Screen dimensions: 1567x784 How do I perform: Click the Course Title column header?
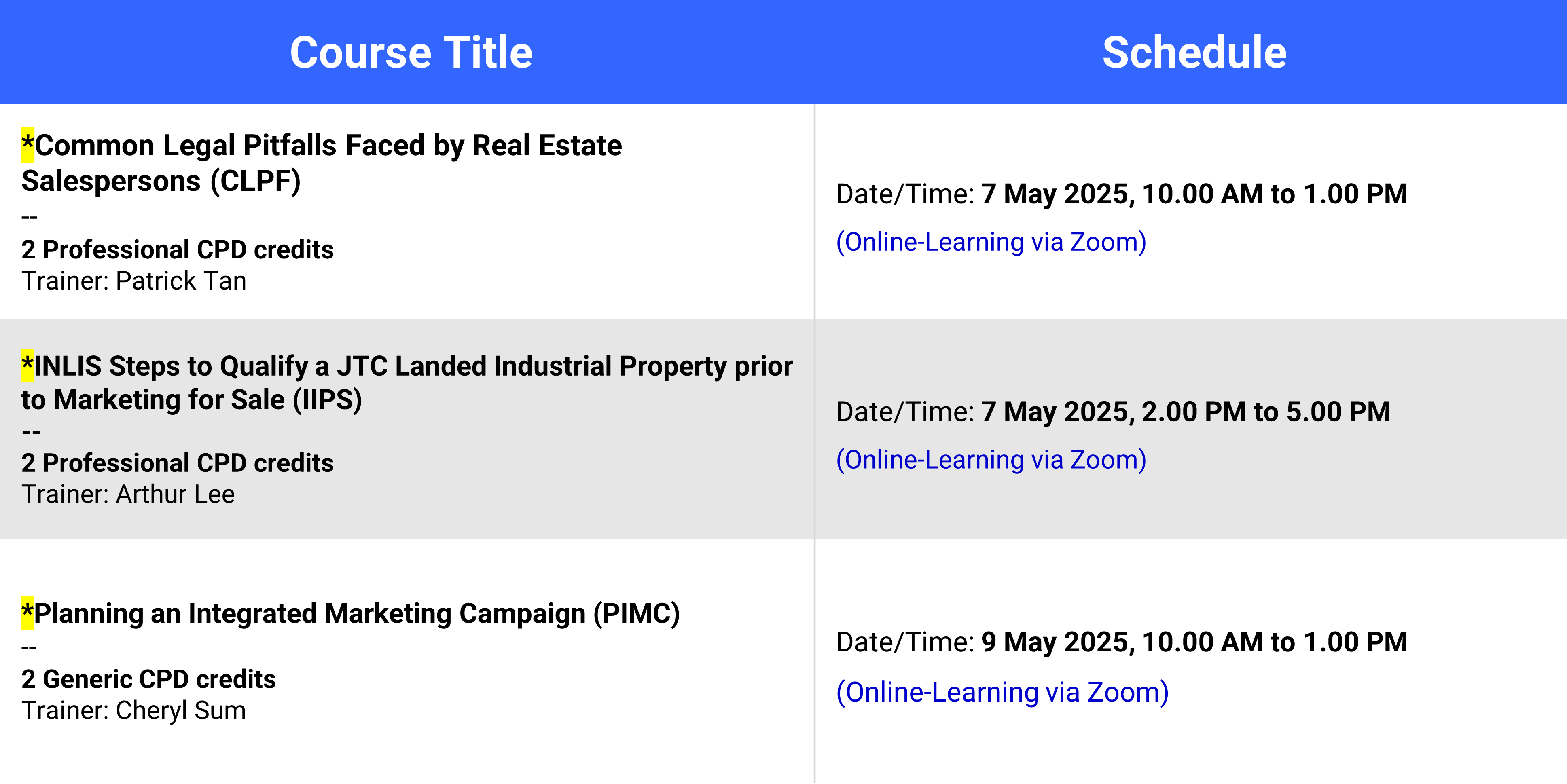point(411,52)
